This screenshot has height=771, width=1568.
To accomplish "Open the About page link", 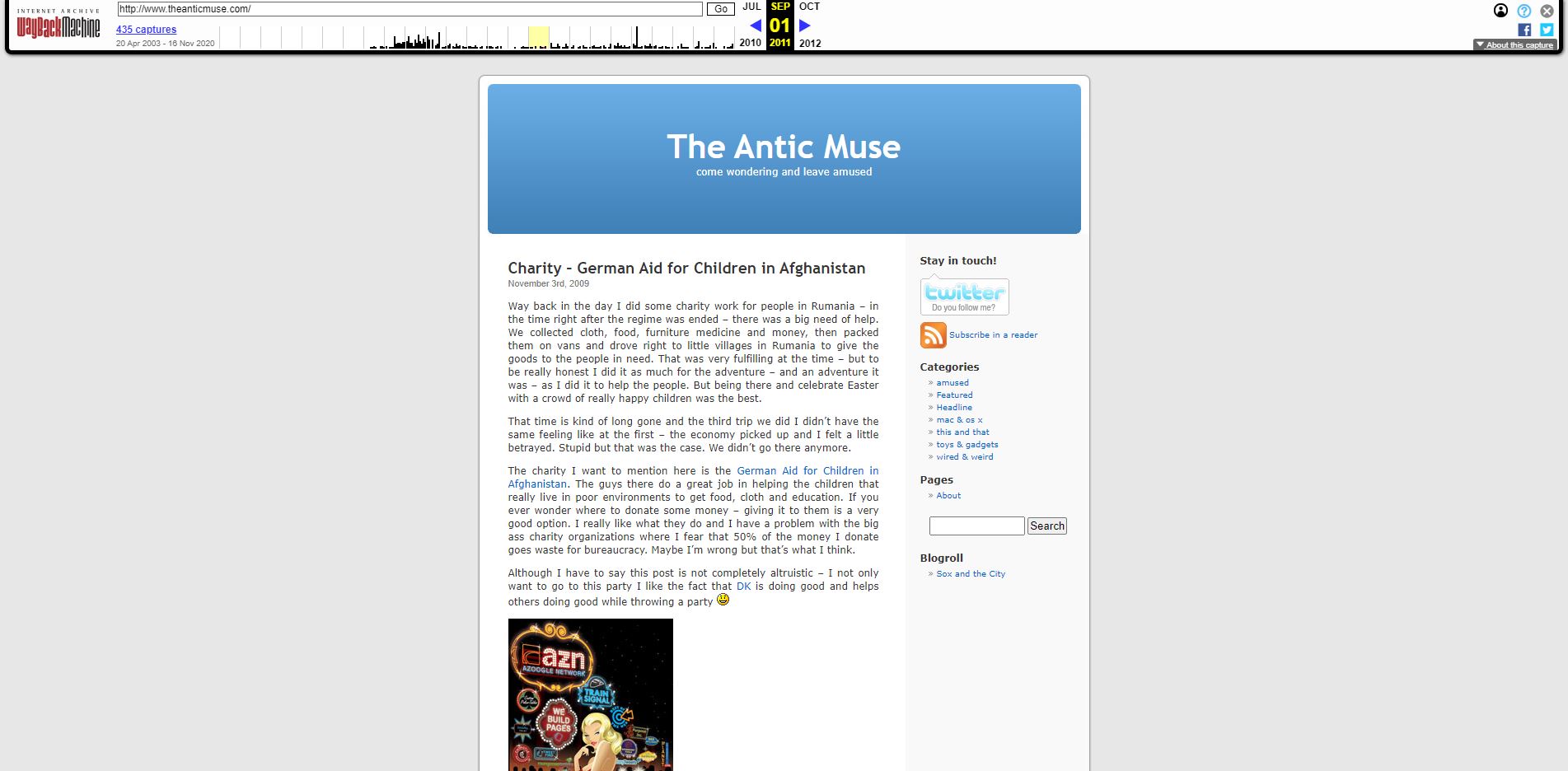I will tap(948, 496).
